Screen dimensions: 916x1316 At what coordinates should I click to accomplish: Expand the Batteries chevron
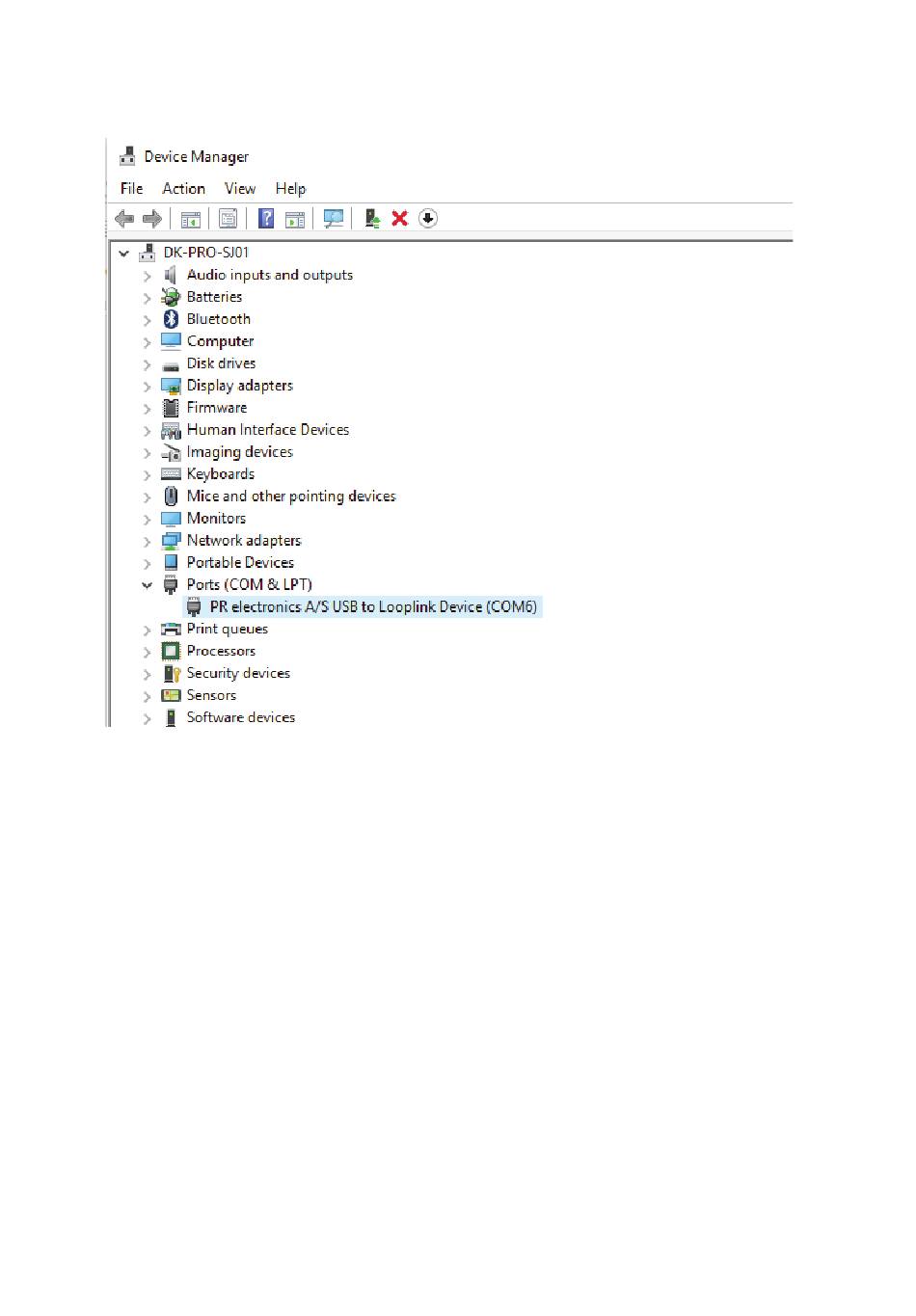tap(147, 299)
